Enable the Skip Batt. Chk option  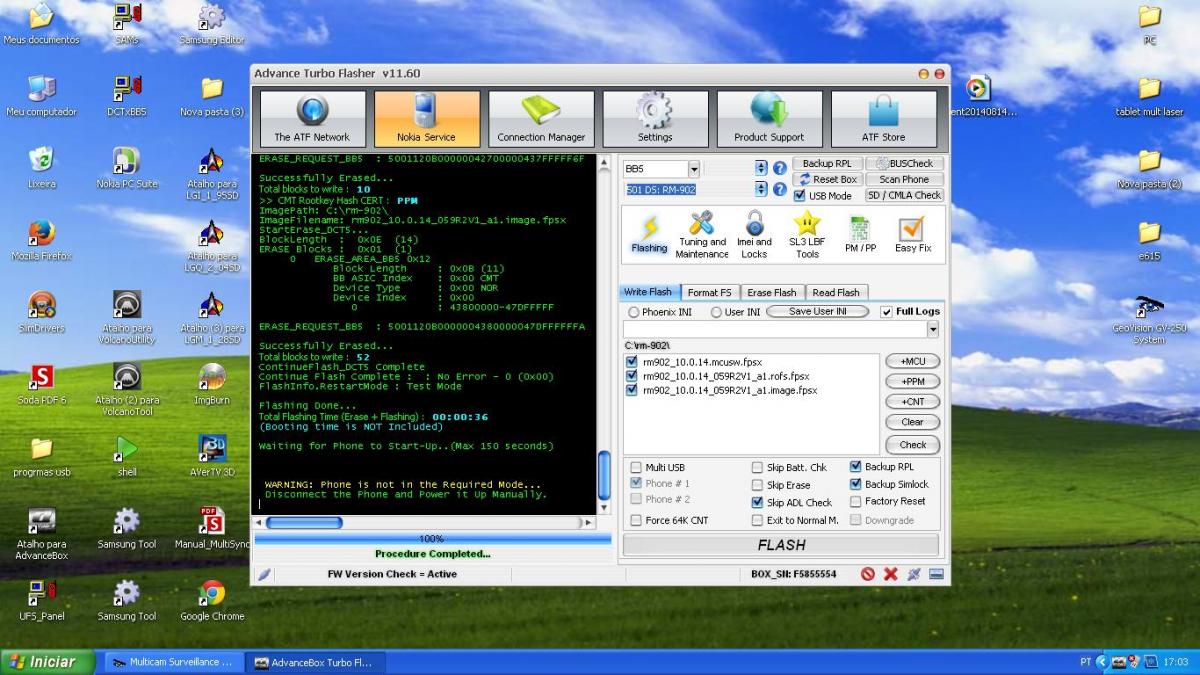pyautogui.click(x=757, y=467)
